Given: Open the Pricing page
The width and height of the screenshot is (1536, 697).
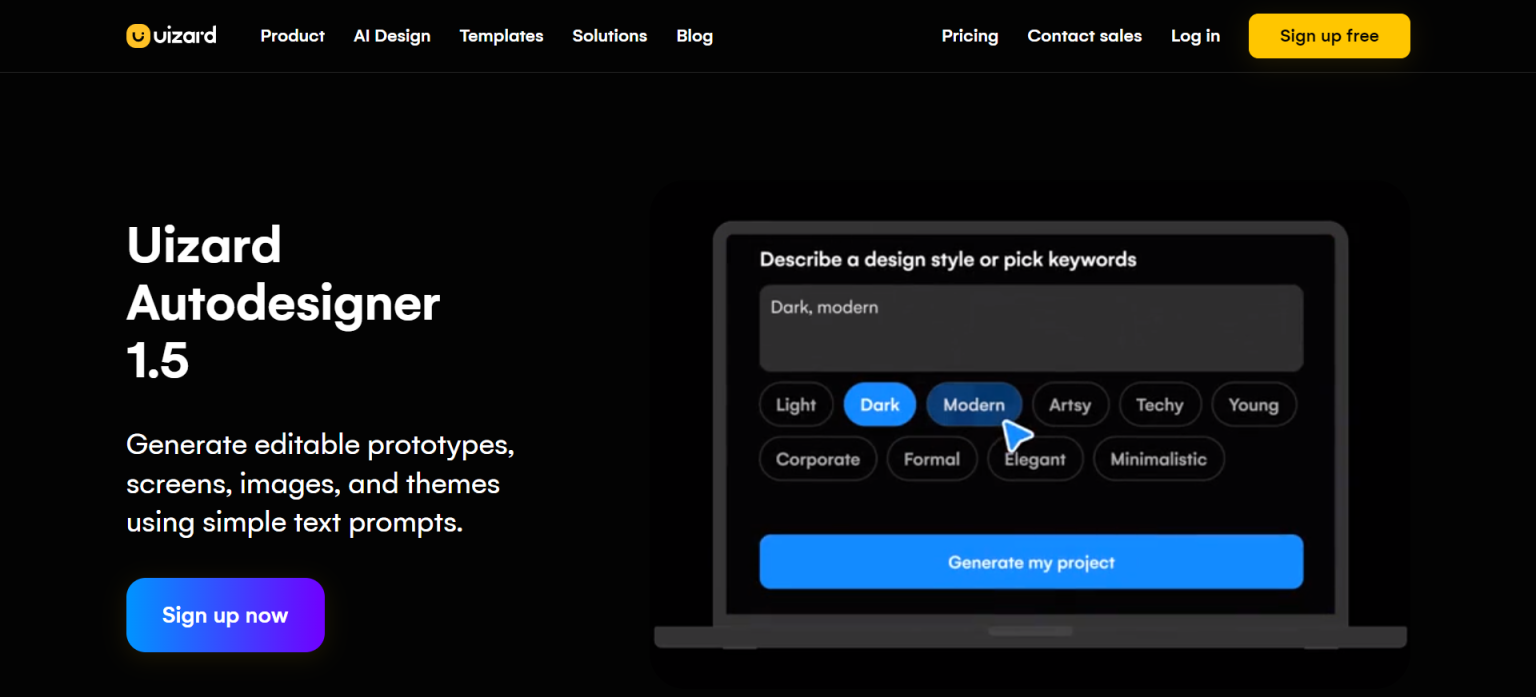Looking at the screenshot, I should point(969,36).
